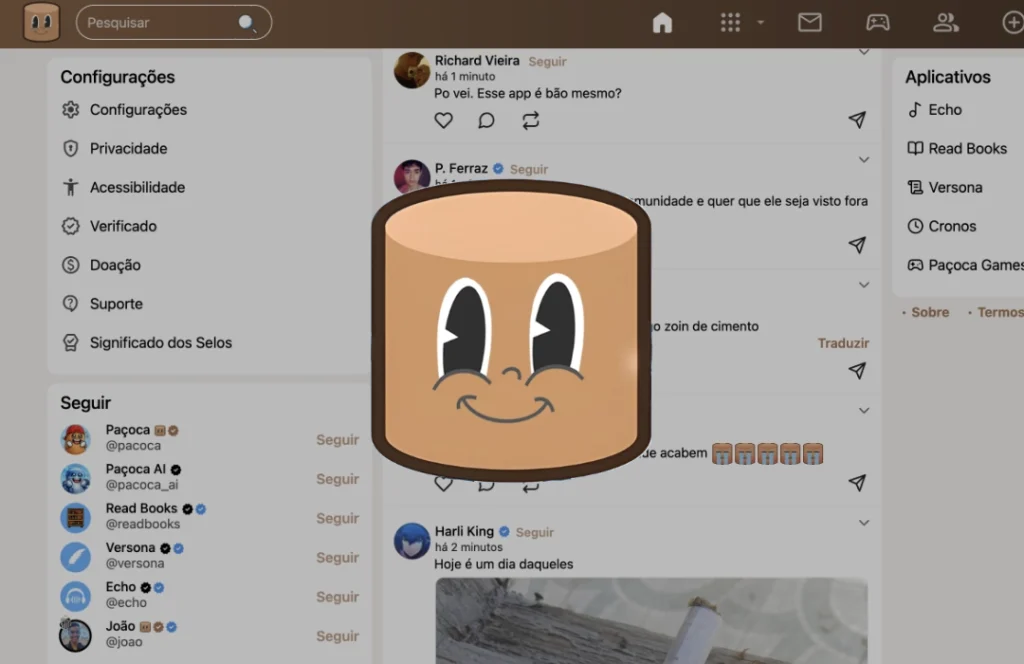Like Richard Vieira's post with the heart
Image resolution: width=1024 pixels, height=664 pixels.
(x=443, y=120)
